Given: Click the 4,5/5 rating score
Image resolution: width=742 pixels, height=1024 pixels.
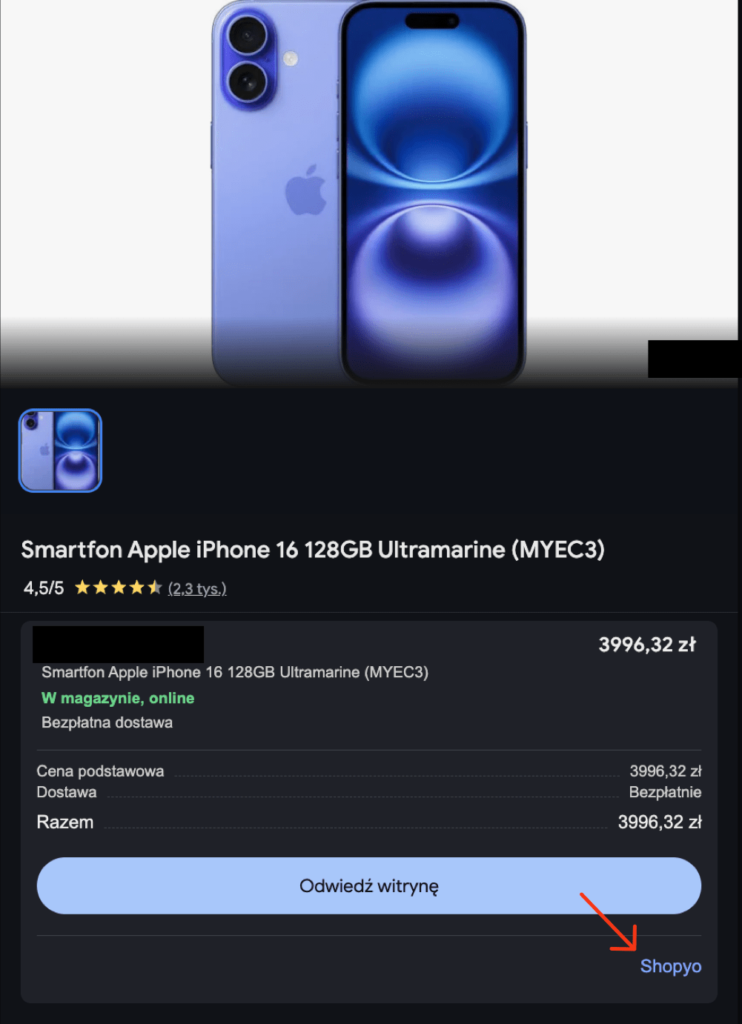Looking at the screenshot, I should coord(44,588).
